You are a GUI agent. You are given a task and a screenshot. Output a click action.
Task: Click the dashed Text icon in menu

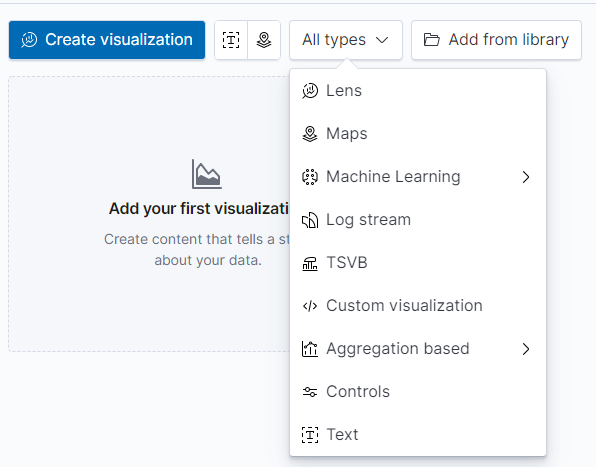[x=310, y=434]
